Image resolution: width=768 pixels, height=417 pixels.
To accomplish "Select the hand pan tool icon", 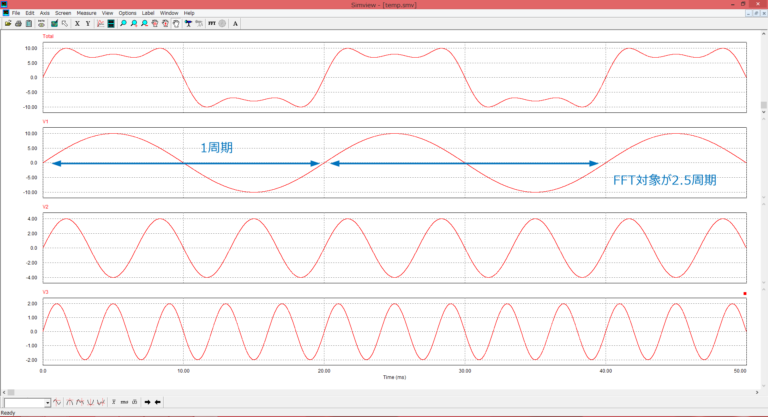I will (x=176, y=23).
